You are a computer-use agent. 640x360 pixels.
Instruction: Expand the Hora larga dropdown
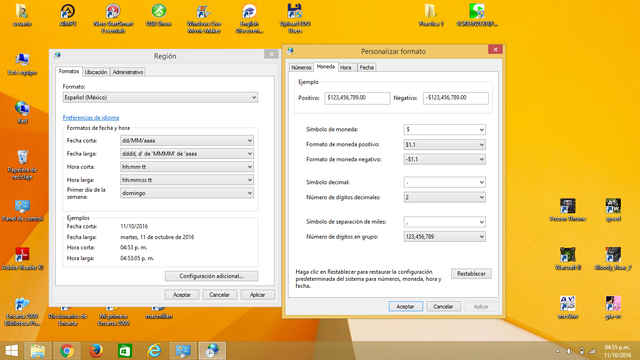coord(187,180)
